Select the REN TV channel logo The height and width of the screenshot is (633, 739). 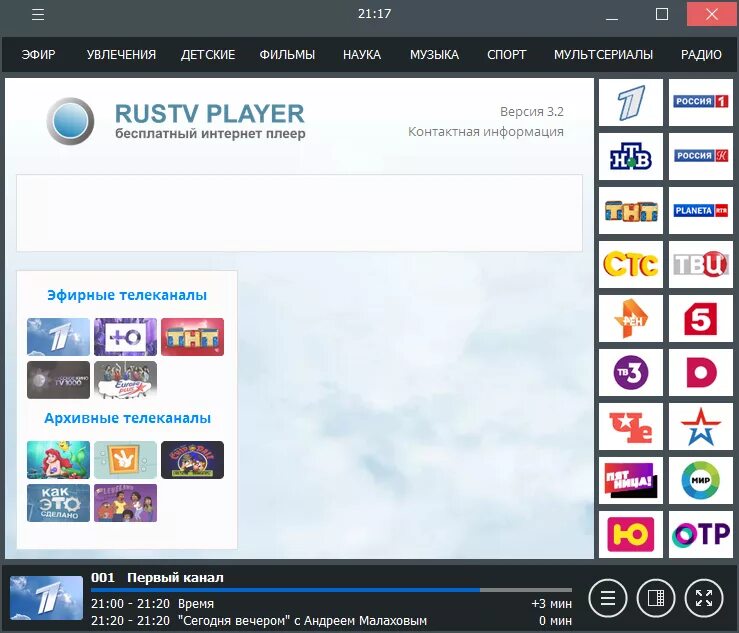pyautogui.click(x=631, y=319)
